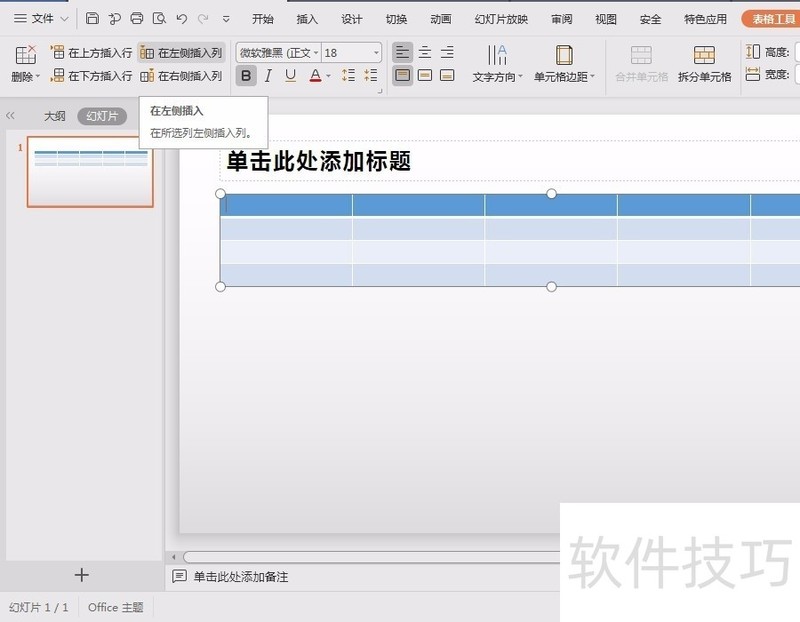800x622 pixels.
Task: Click the line spacing icon
Action: [x=348, y=76]
